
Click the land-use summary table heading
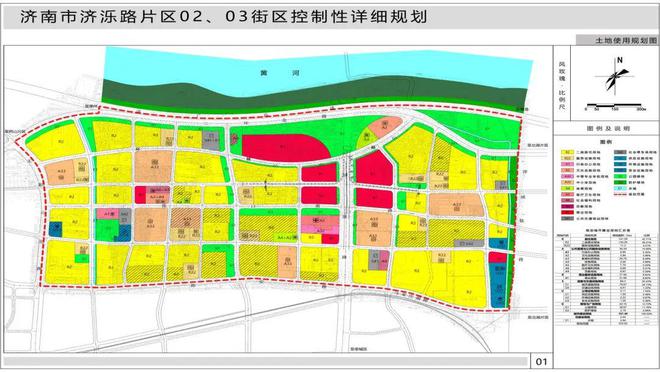(x=608, y=231)
